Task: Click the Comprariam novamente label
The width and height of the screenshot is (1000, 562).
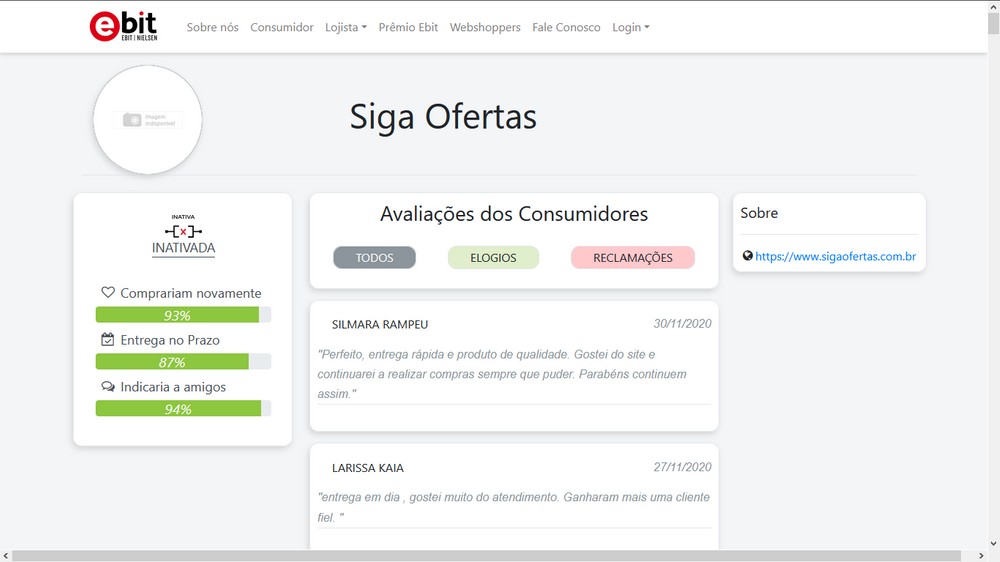Action: tap(191, 293)
